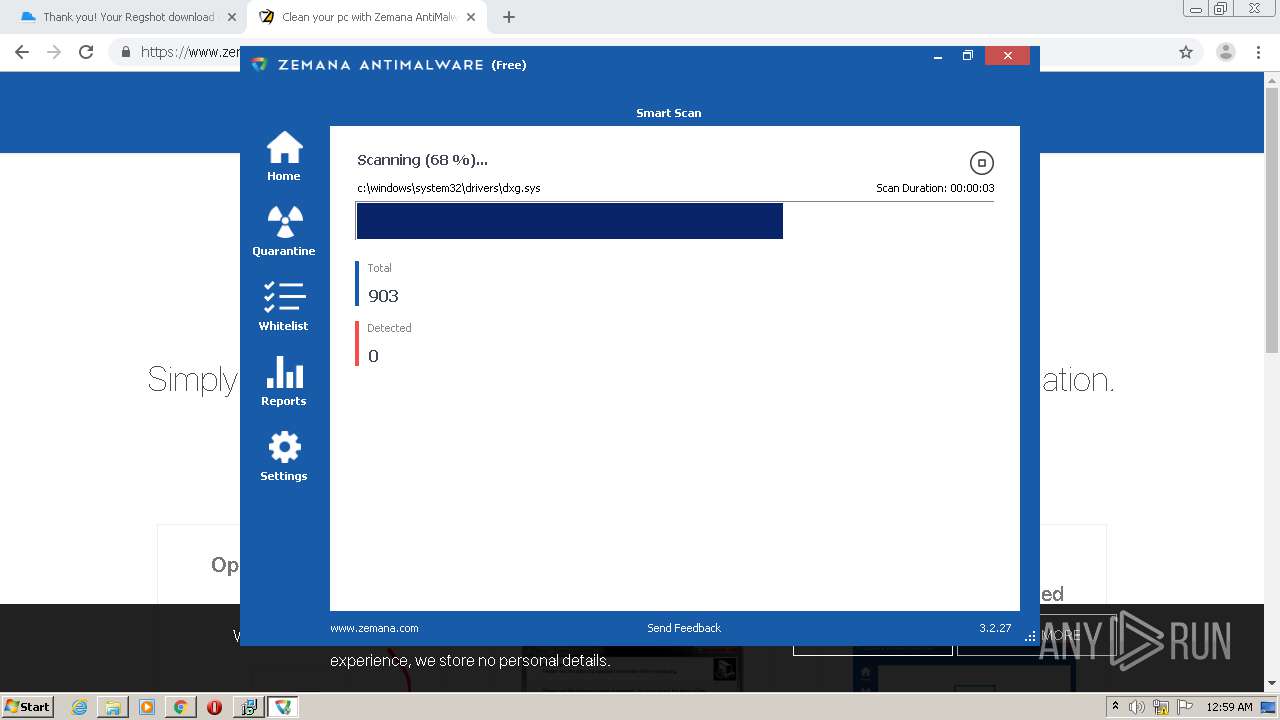
Task: Open the Reports section
Action: tap(284, 381)
